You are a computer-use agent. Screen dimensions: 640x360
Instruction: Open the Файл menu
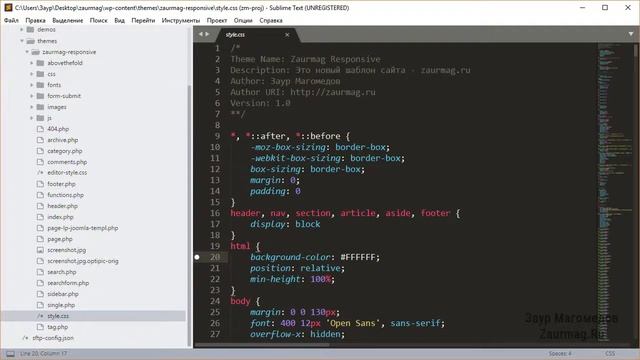click(11, 20)
